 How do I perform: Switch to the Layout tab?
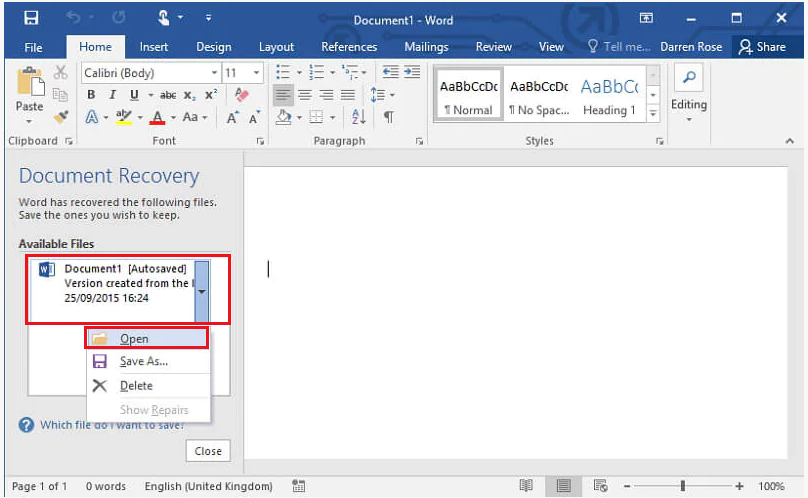point(276,47)
